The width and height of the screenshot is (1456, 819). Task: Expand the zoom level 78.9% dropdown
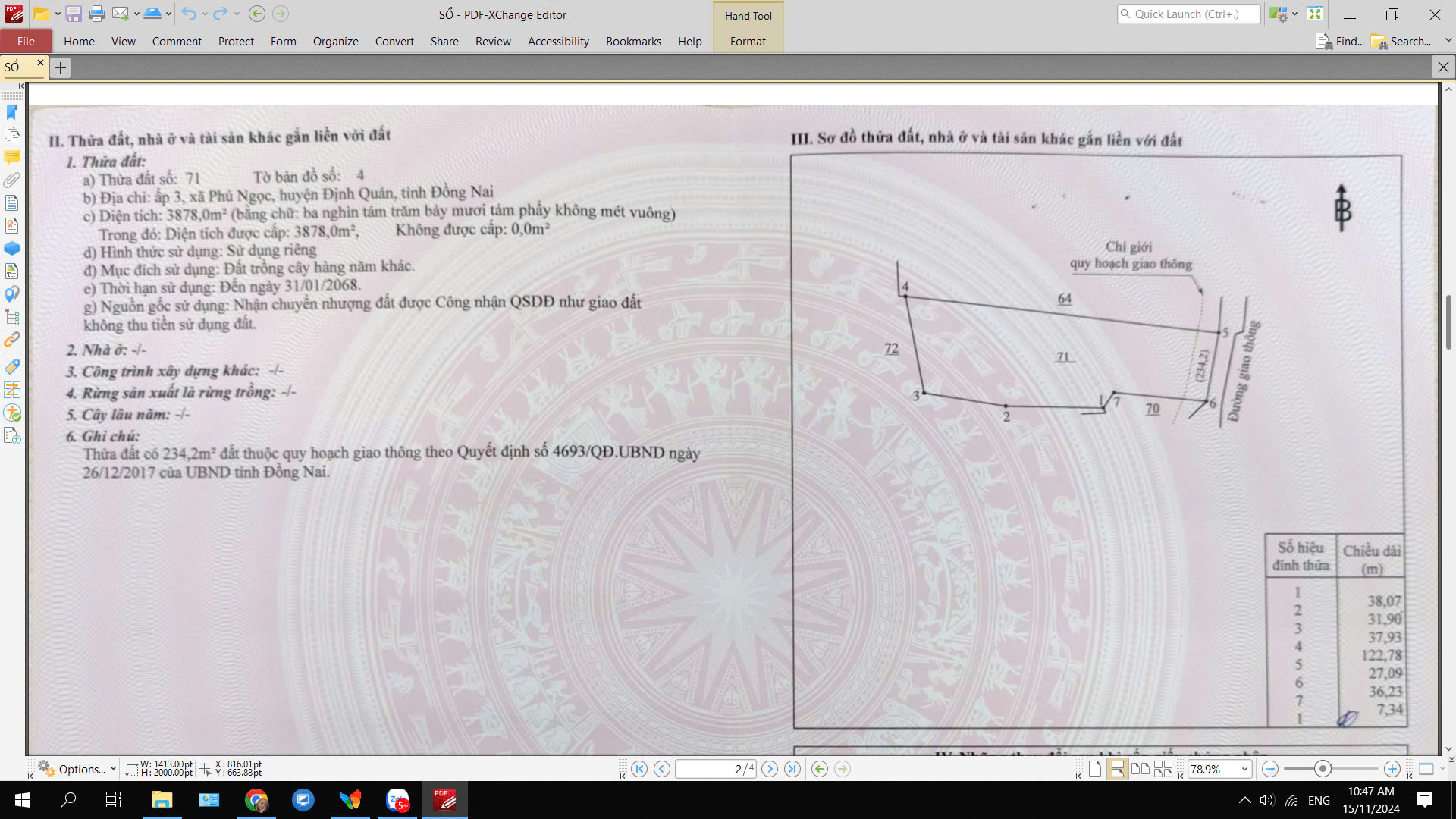click(1244, 769)
